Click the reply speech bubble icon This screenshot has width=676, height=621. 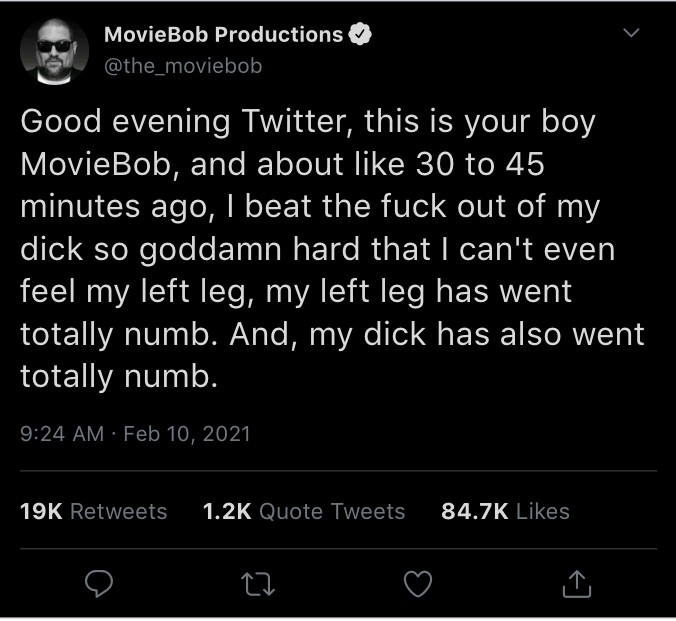pyautogui.click(x=99, y=583)
